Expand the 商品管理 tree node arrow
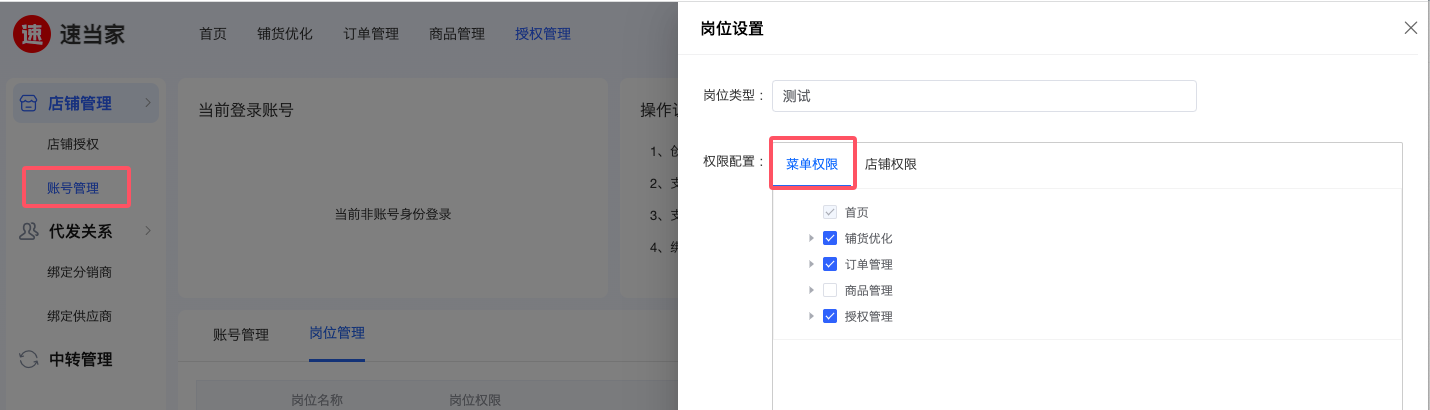The width and height of the screenshot is (1430, 410). pos(811,291)
